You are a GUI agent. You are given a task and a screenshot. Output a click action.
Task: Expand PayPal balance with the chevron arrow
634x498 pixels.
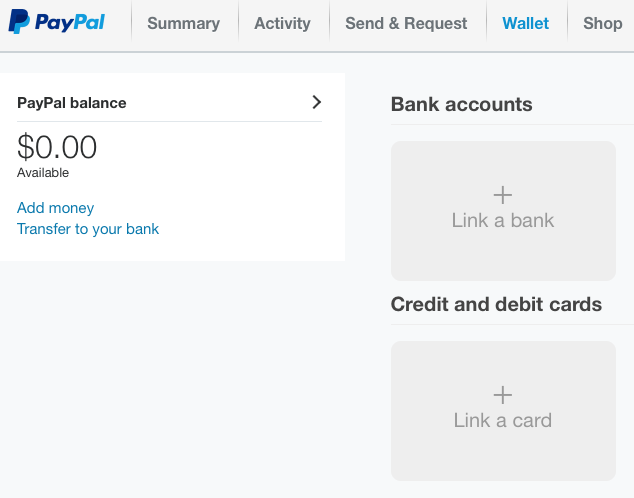[x=317, y=102]
